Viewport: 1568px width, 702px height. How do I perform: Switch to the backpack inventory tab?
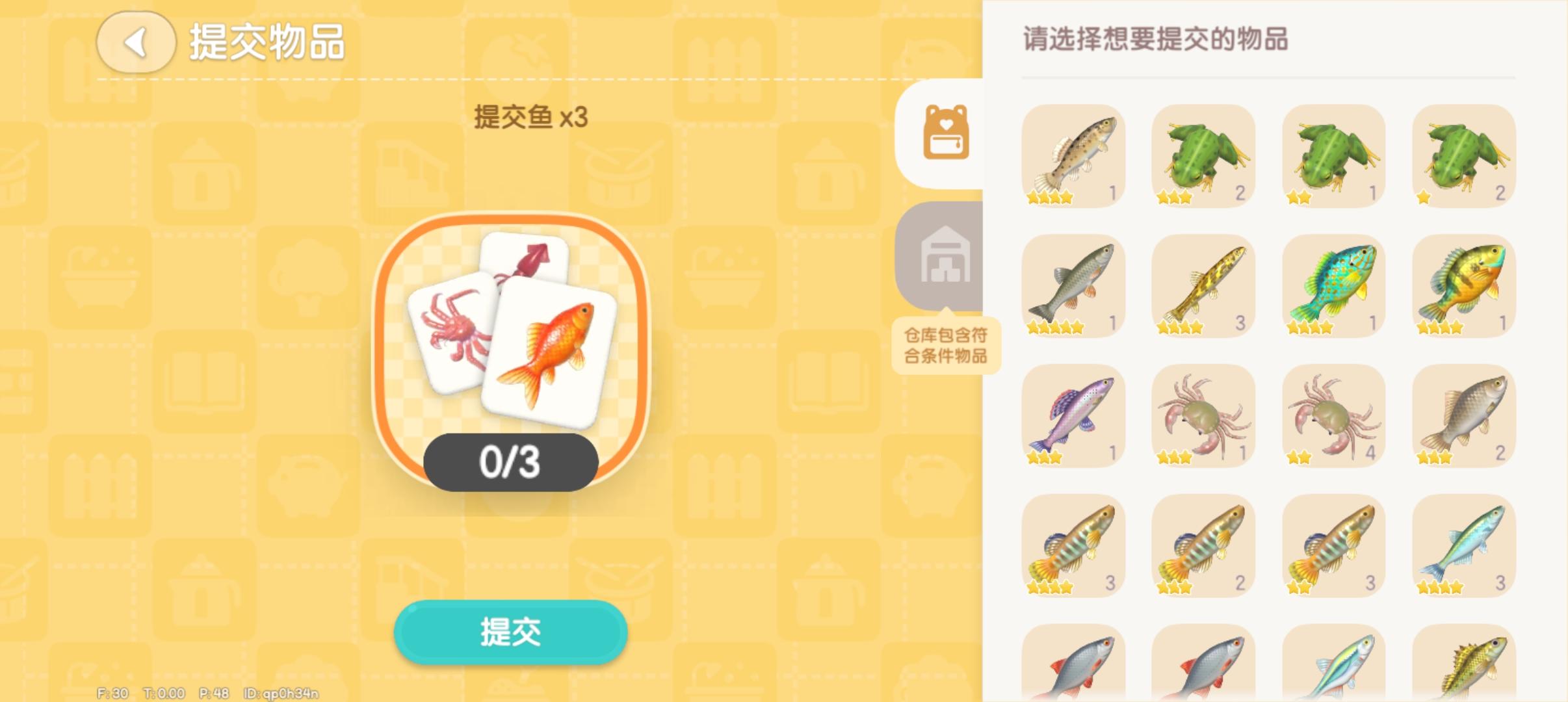(946, 133)
